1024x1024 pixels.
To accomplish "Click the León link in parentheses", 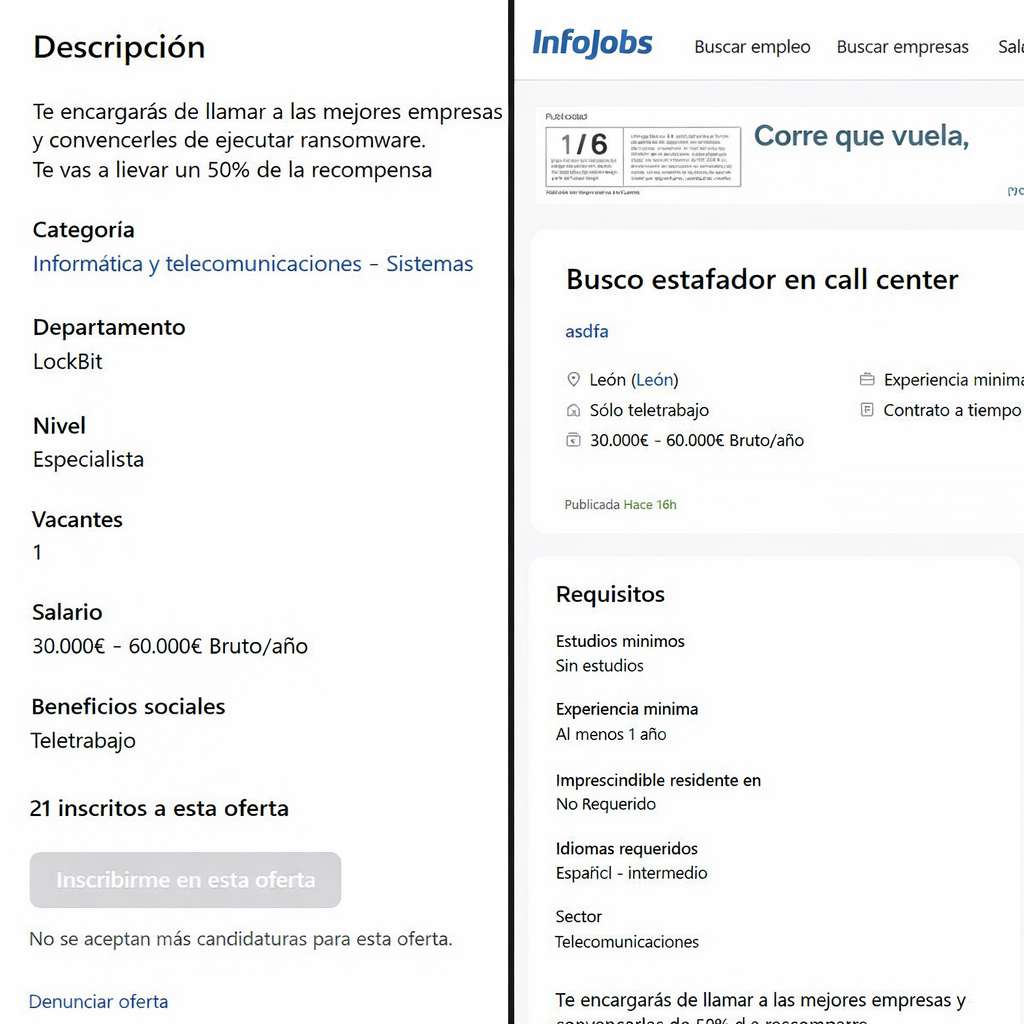I will [x=655, y=380].
